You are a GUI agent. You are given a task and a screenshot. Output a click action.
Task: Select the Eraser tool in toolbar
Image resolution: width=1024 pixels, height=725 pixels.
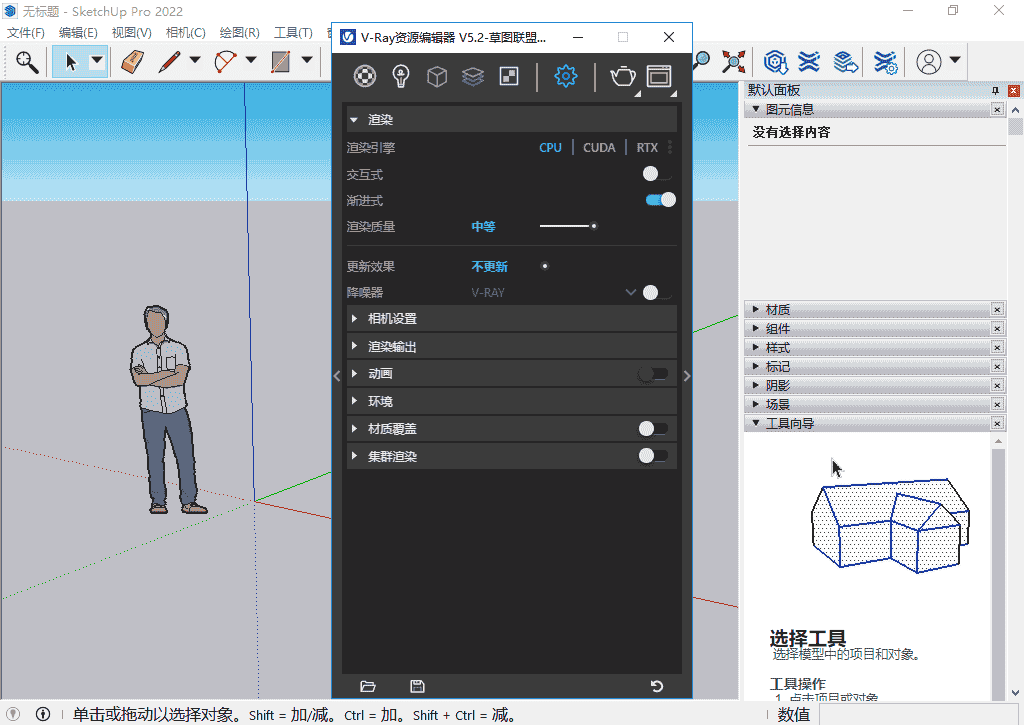(132, 62)
